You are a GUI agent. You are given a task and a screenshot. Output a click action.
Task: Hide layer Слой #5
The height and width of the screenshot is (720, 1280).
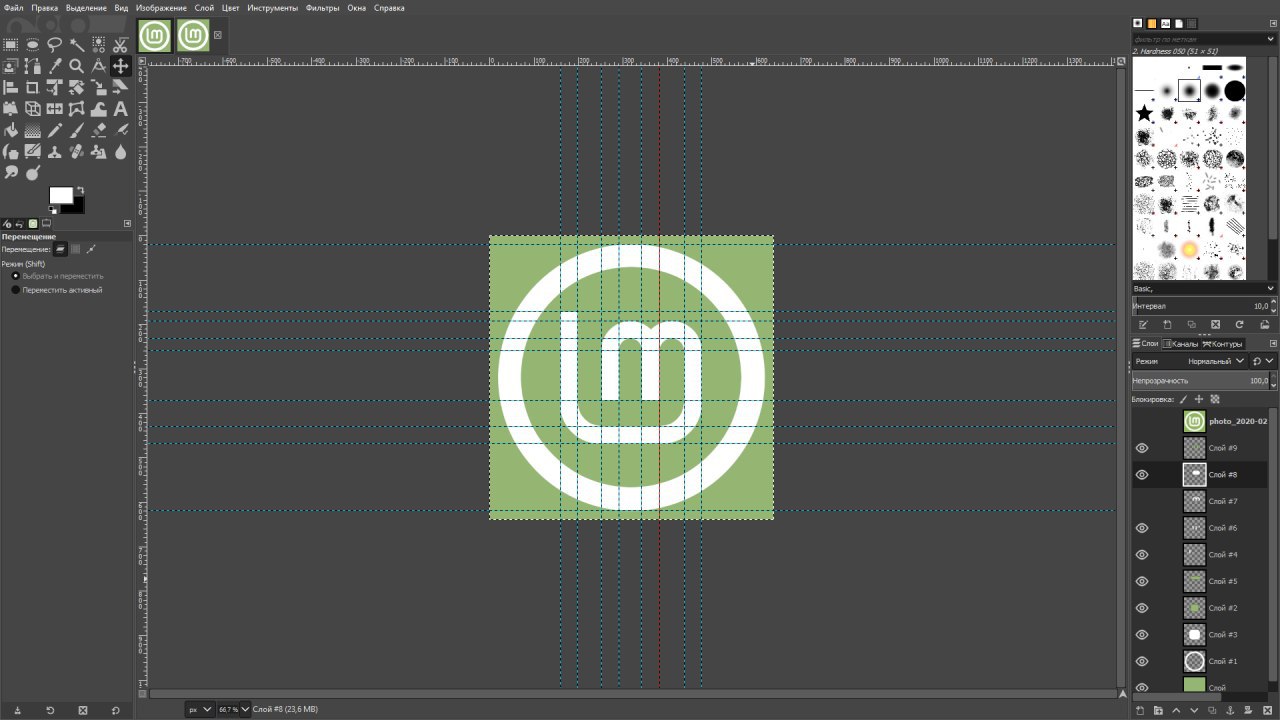pos(1142,581)
